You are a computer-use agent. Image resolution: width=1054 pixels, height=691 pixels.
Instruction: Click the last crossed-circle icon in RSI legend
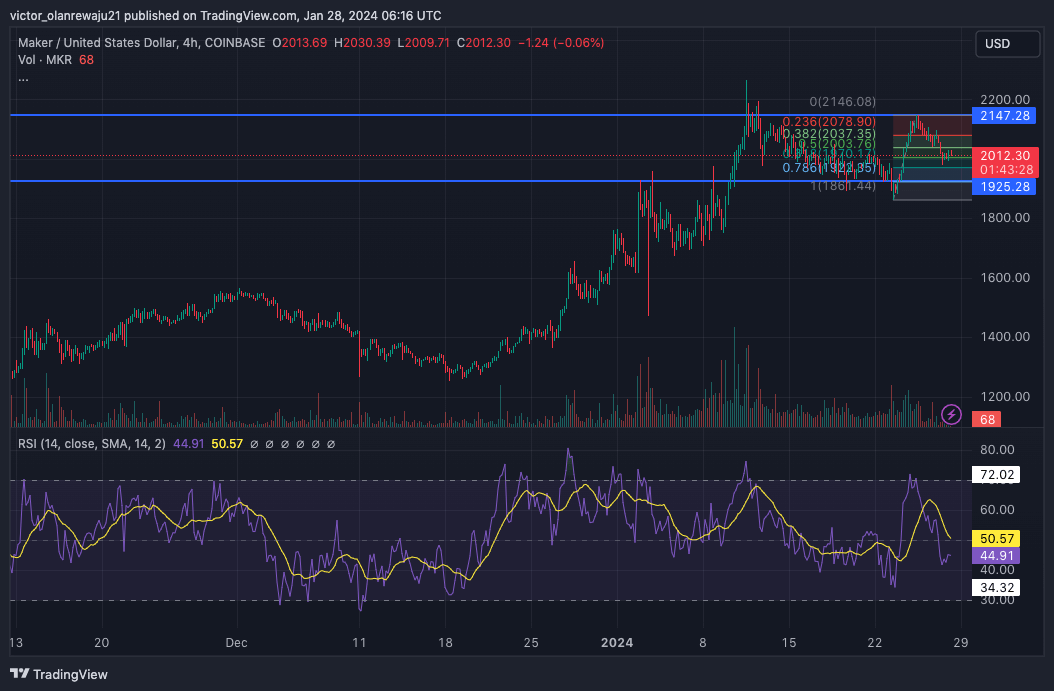(x=329, y=444)
